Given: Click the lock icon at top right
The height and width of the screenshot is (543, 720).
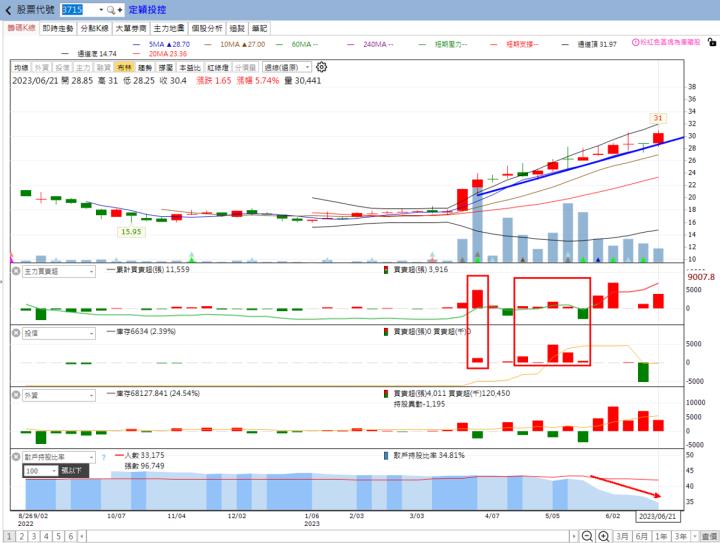Looking at the screenshot, I should pyautogui.click(x=711, y=42).
